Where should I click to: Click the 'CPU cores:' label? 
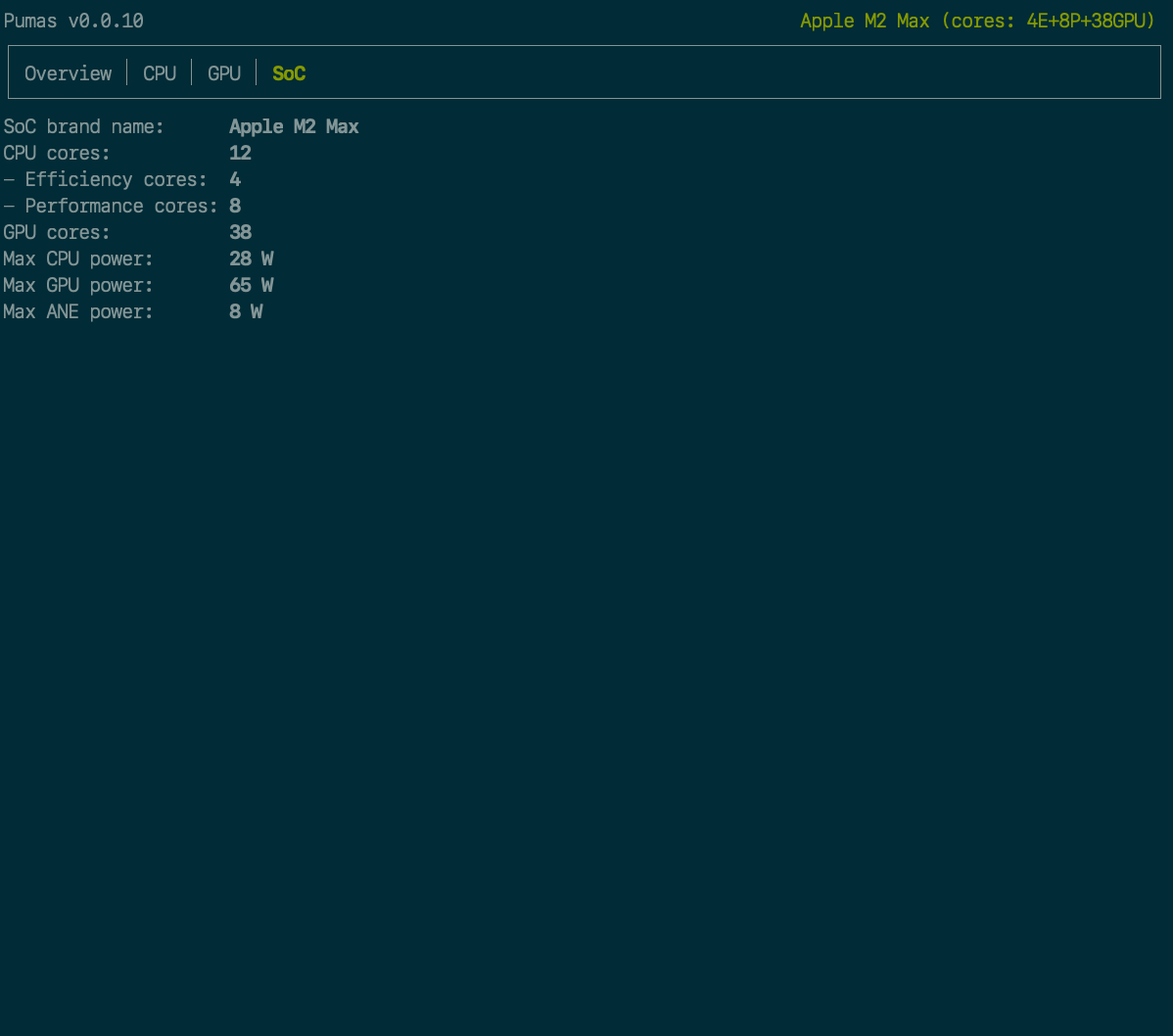(x=57, y=153)
